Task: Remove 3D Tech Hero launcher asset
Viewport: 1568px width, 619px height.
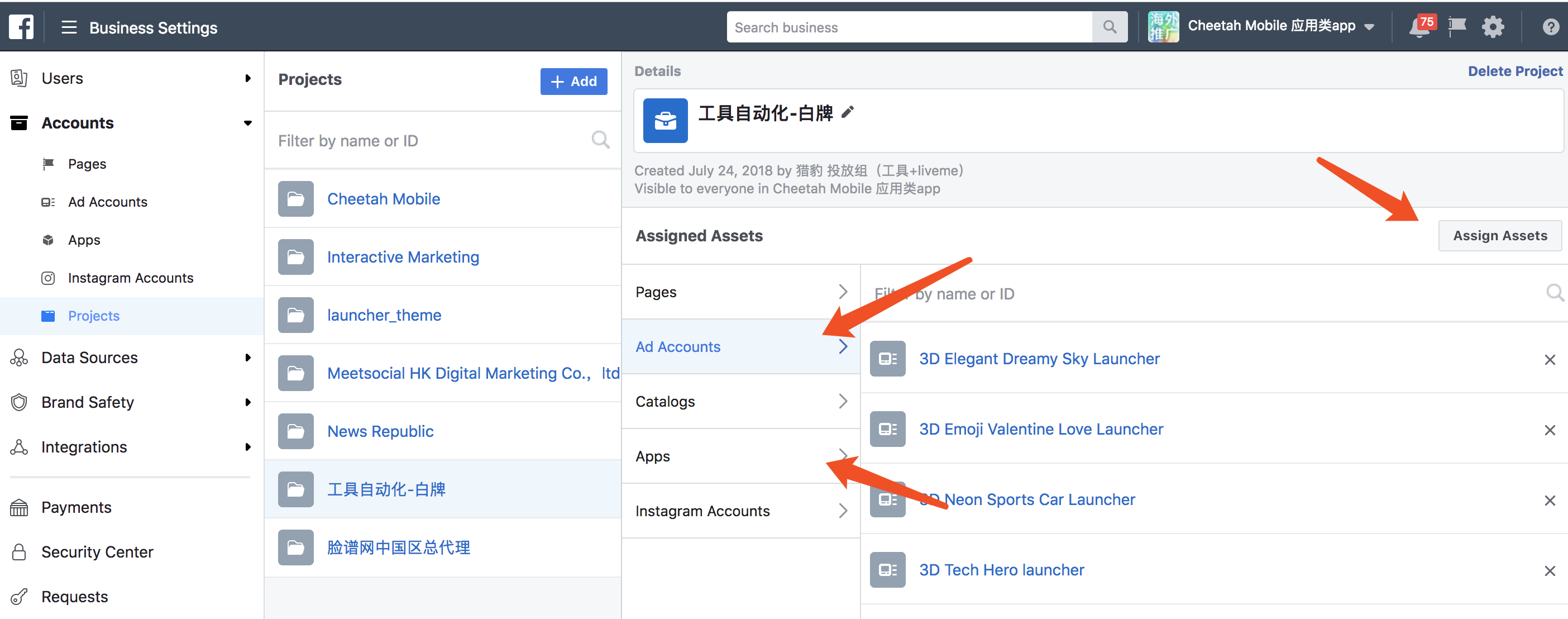Action: [1549, 571]
